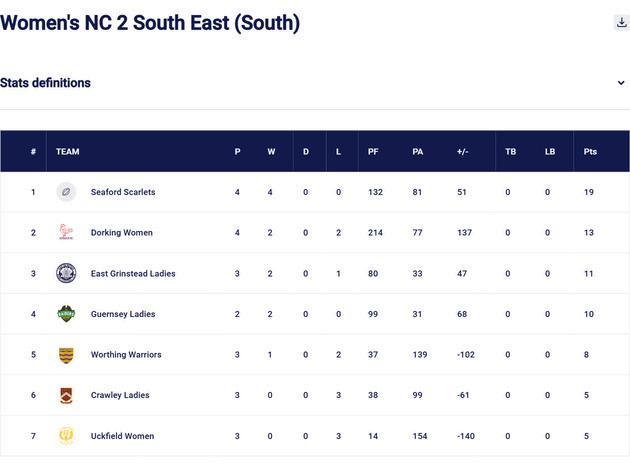Image resolution: width=630 pixels, height=475 pixels.
Task: Expand the Stats definitions chevron
Action: pos(620,83)
